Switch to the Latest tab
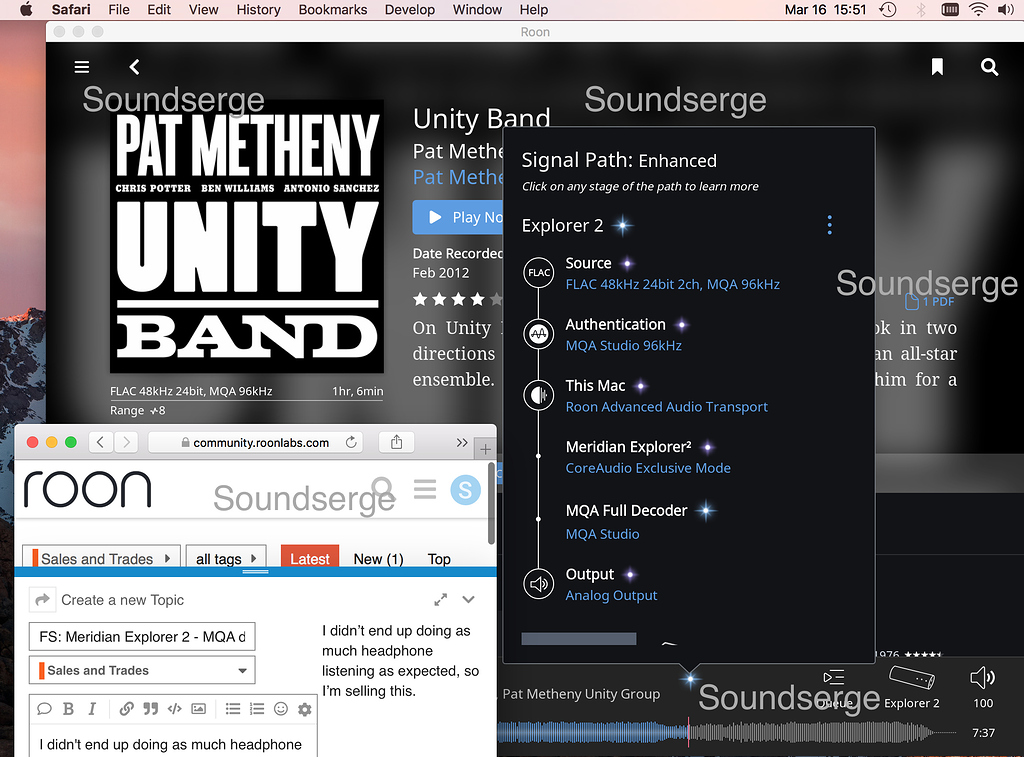This screenshot has height=757, width=1024. 310,559
